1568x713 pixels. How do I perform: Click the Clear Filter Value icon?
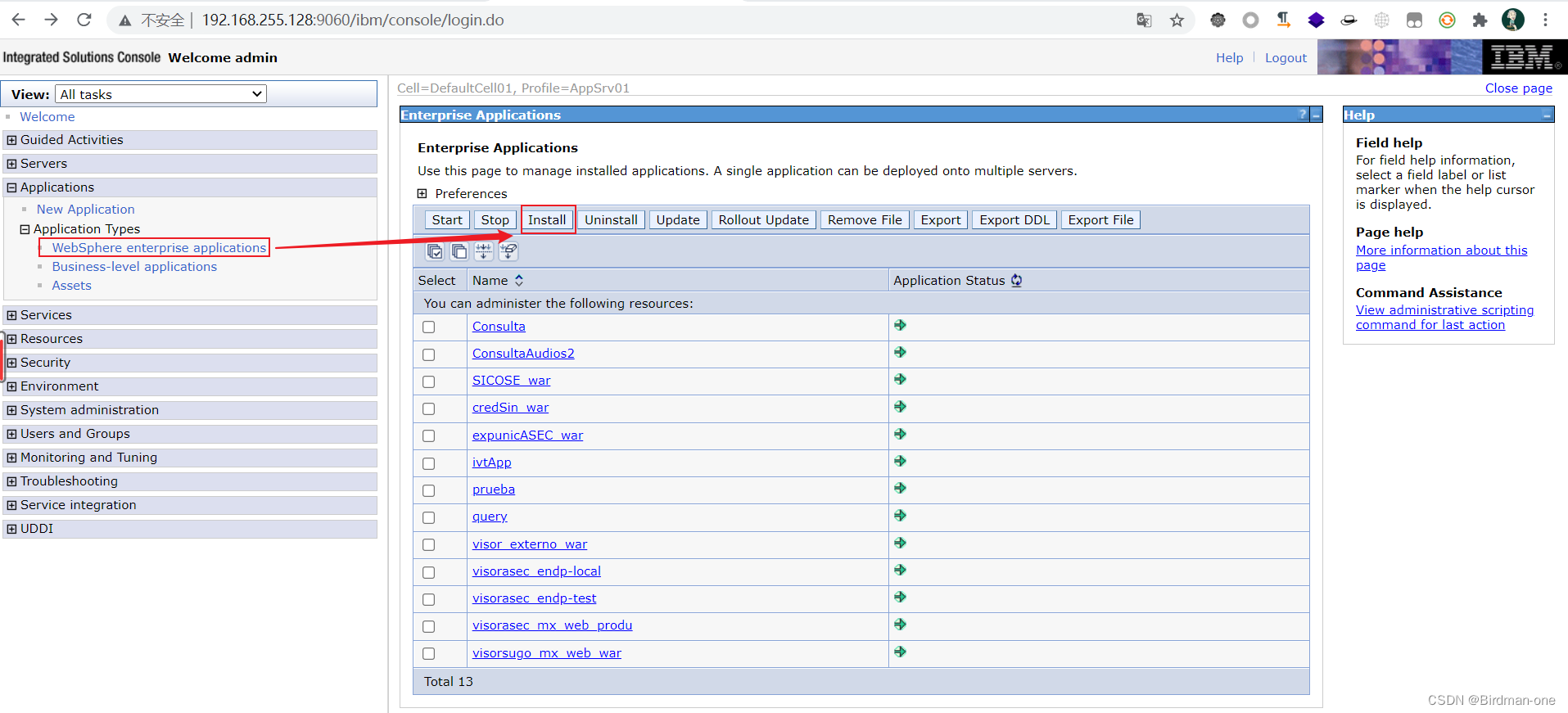tap(508, 251)
